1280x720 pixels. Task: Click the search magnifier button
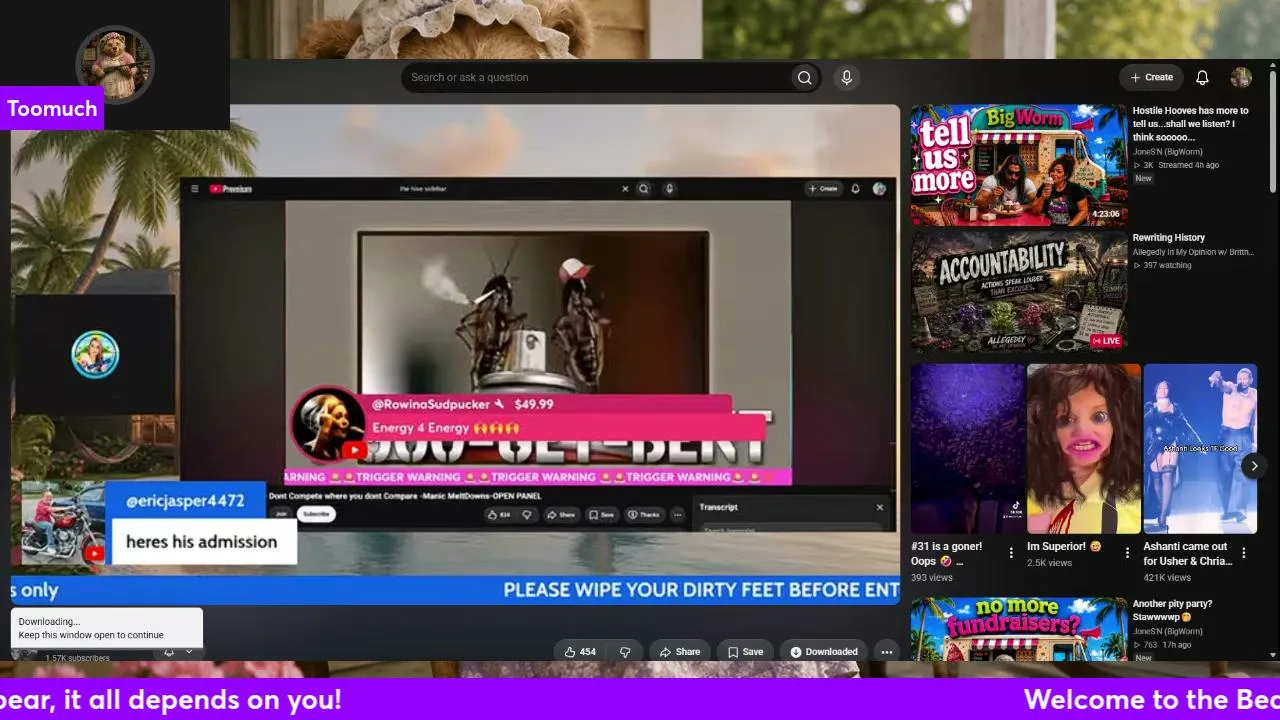tap(804, 77)
